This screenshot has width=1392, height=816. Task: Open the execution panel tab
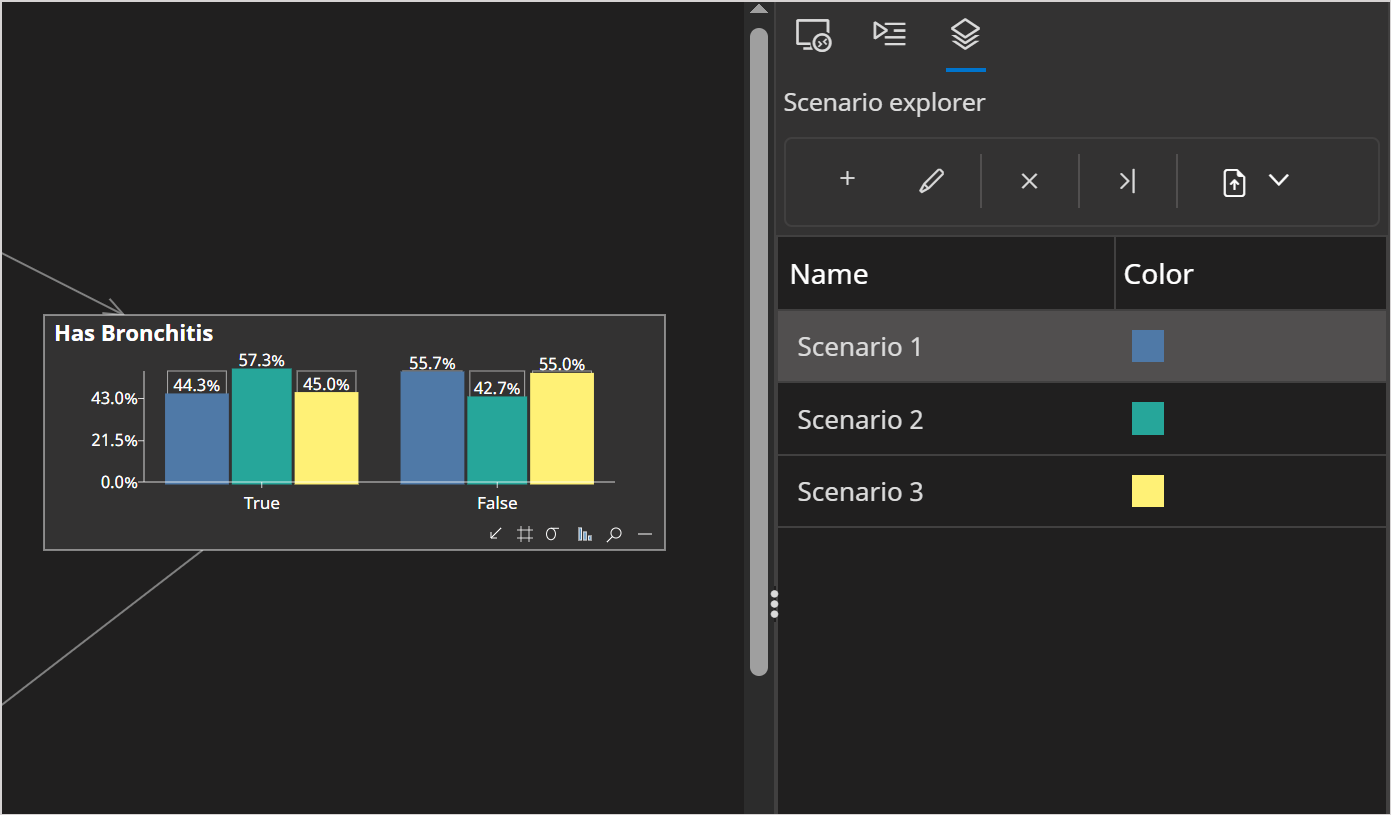889,33
